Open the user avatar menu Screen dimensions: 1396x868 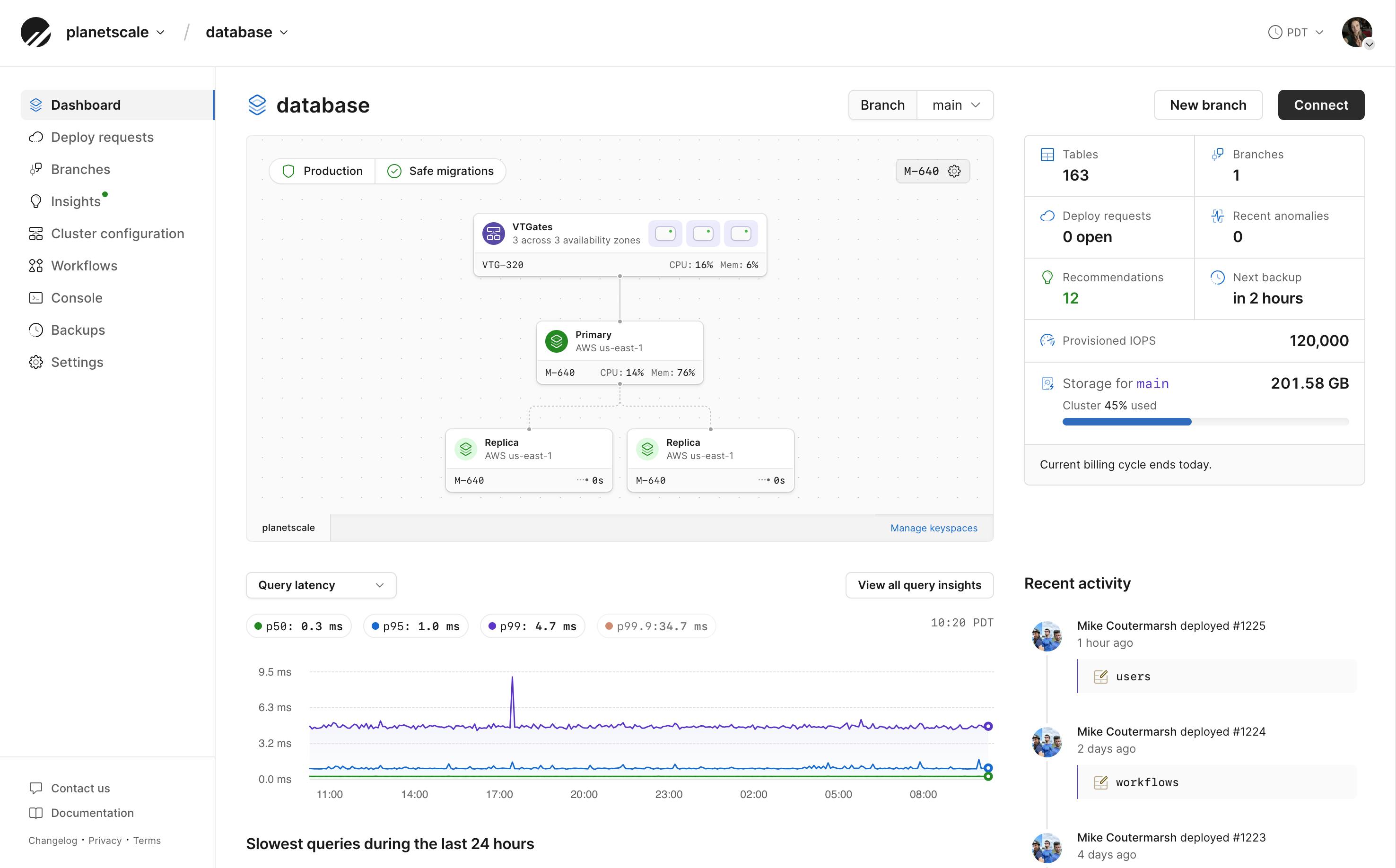(x=1358, y=32)
